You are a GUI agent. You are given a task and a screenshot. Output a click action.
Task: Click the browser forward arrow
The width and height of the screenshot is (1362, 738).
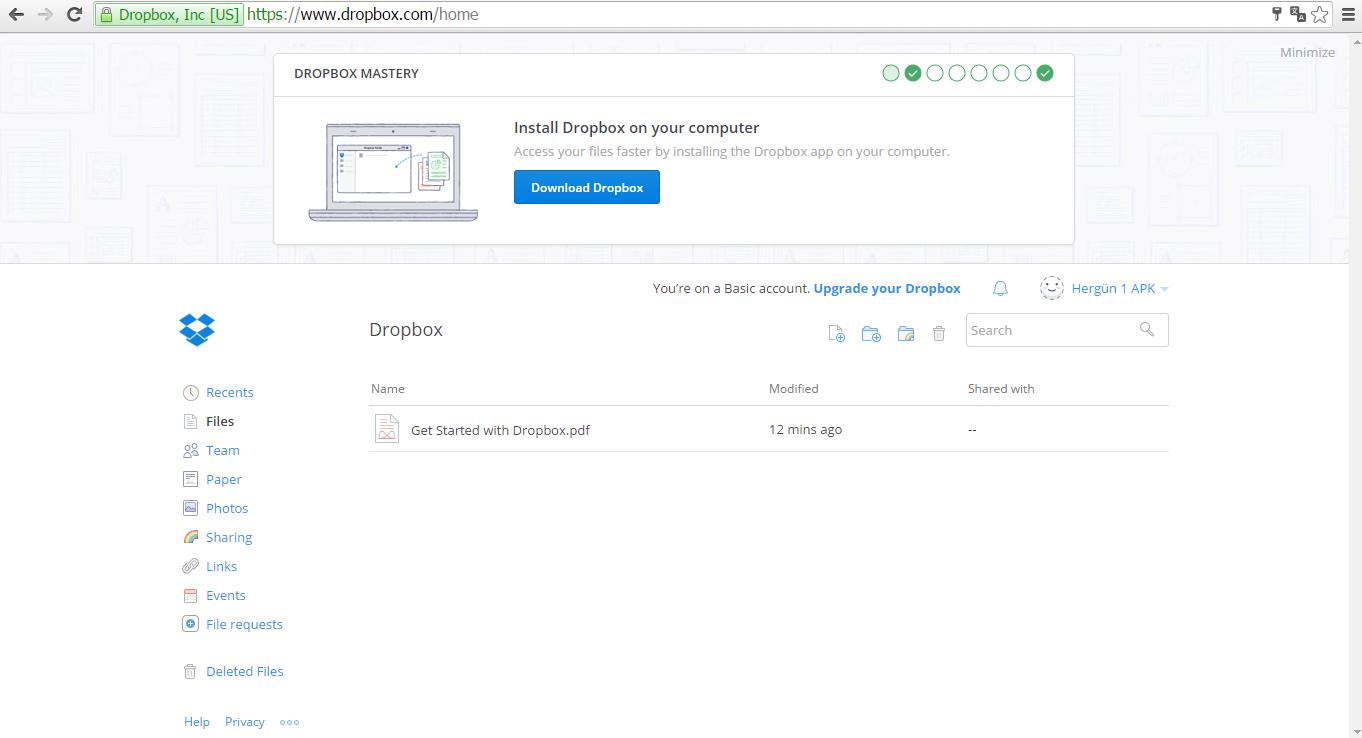45,14
